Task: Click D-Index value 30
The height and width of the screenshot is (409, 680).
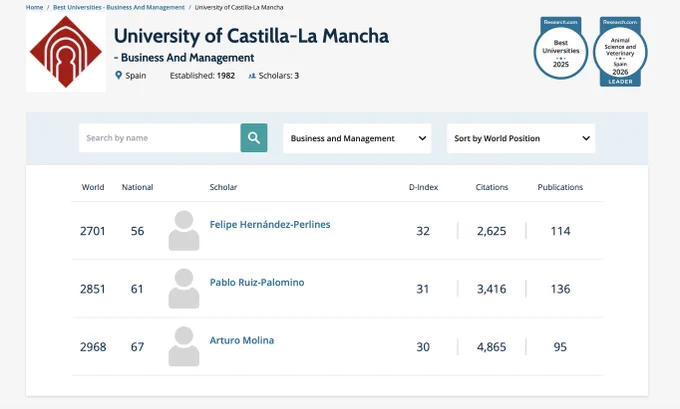Action: point(423,347)
